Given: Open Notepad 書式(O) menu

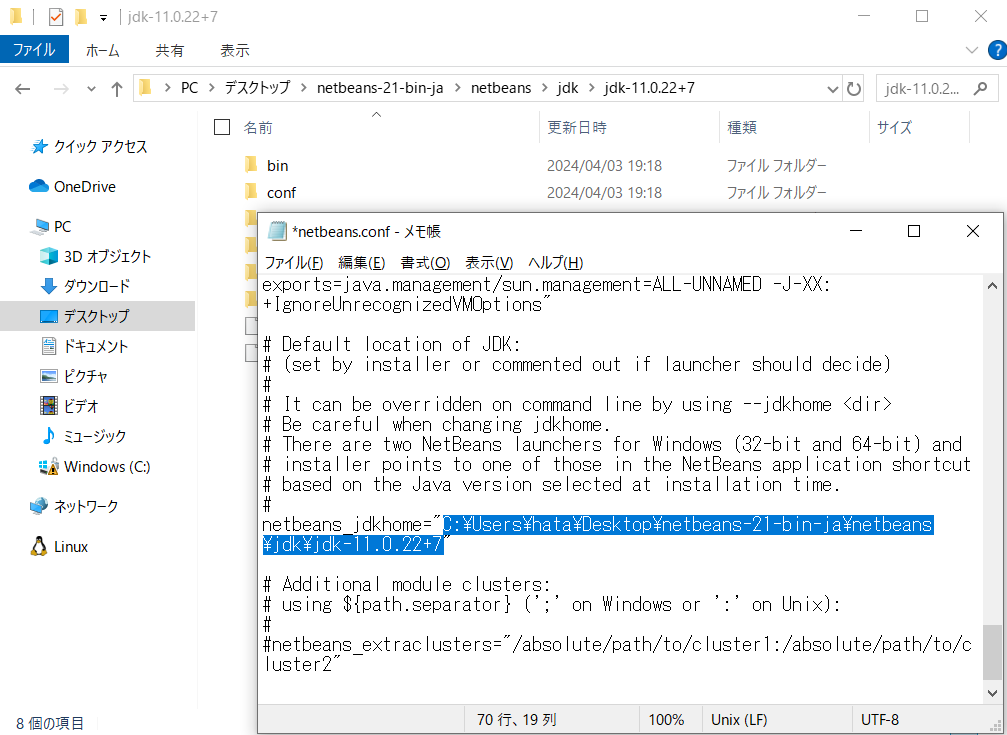Looking at the screenshot, I should tap(425, 262).
